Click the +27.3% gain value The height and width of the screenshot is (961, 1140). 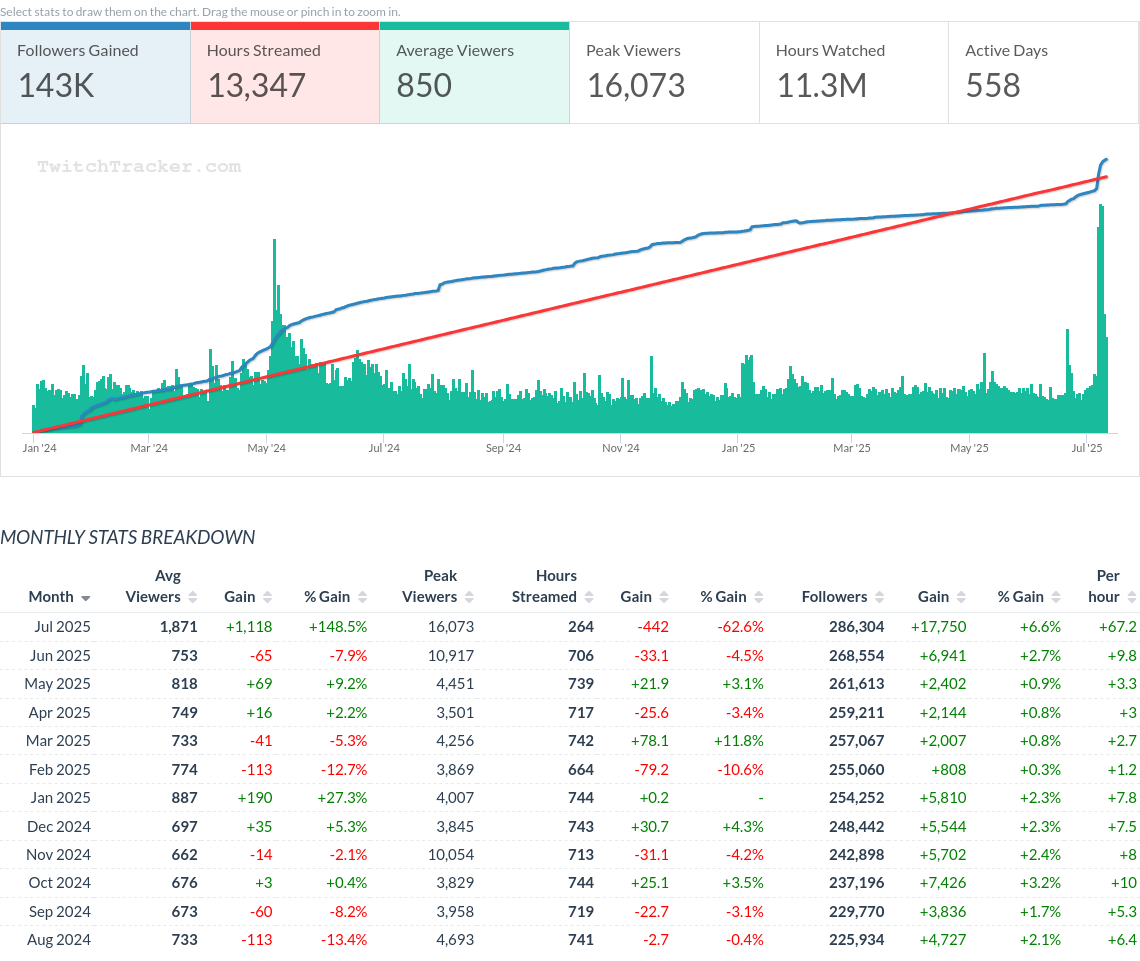(342, 798)
